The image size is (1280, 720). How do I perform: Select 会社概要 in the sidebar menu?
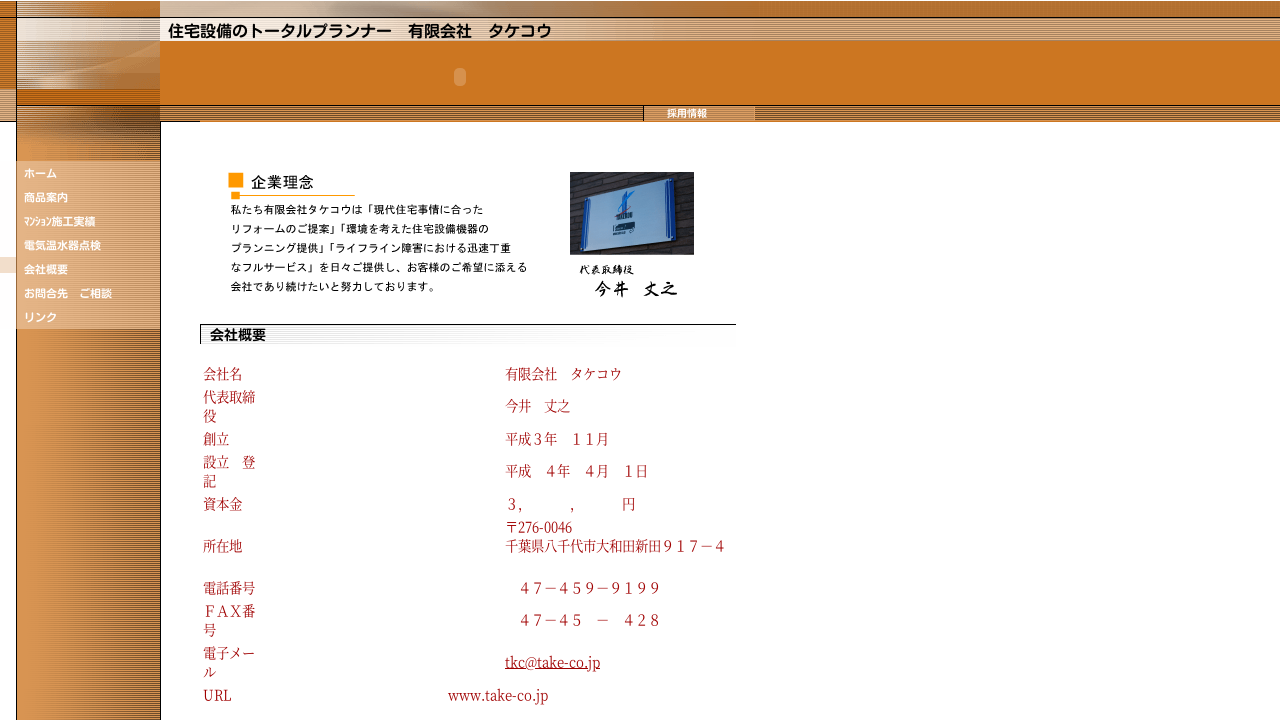46,270
